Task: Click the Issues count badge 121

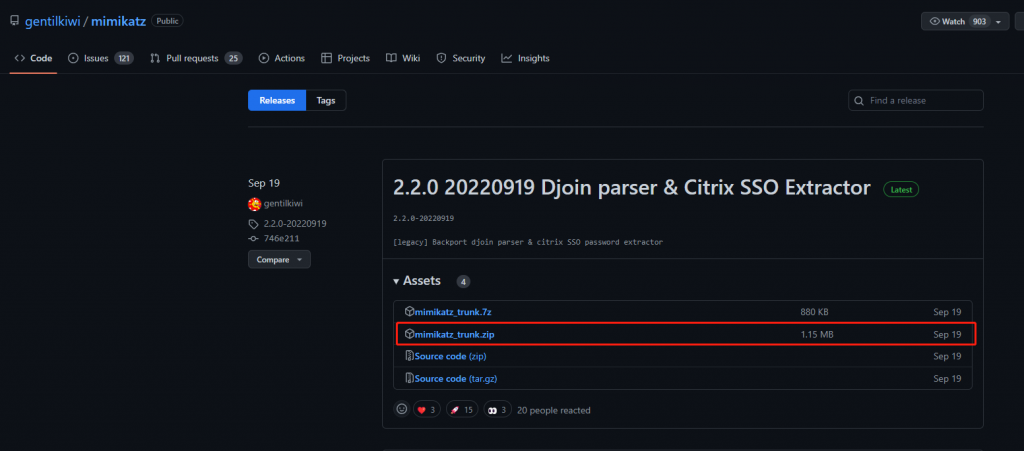Action: tap(124, 58)
